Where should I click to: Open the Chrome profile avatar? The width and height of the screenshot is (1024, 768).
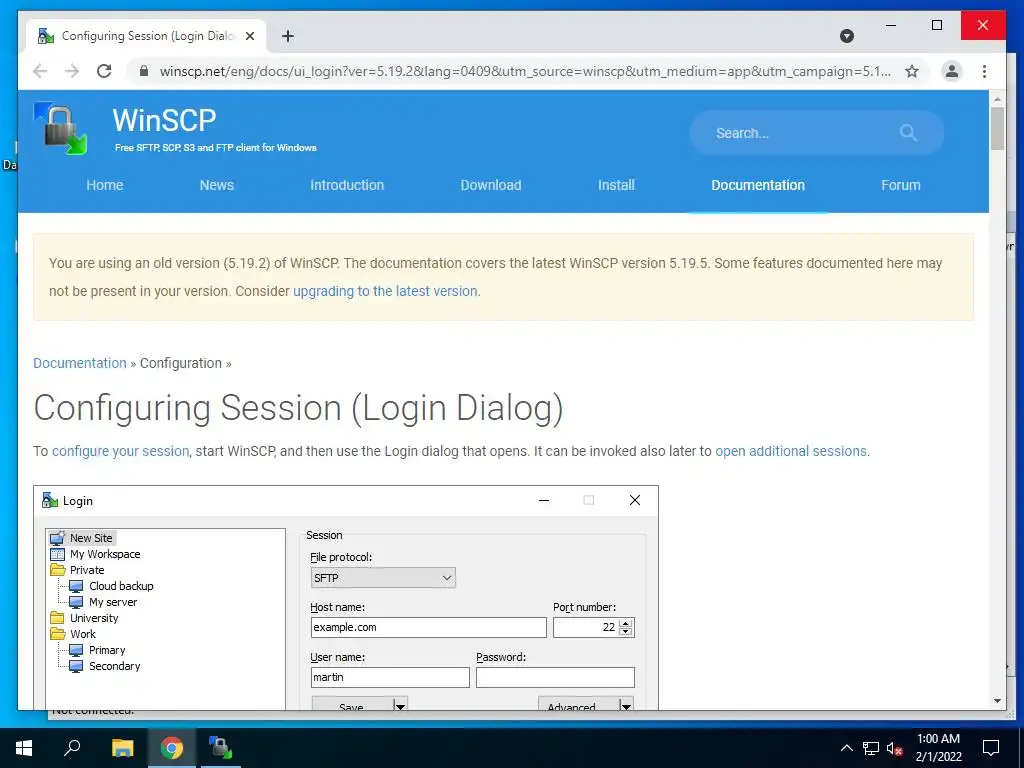[x=952, y=71]
